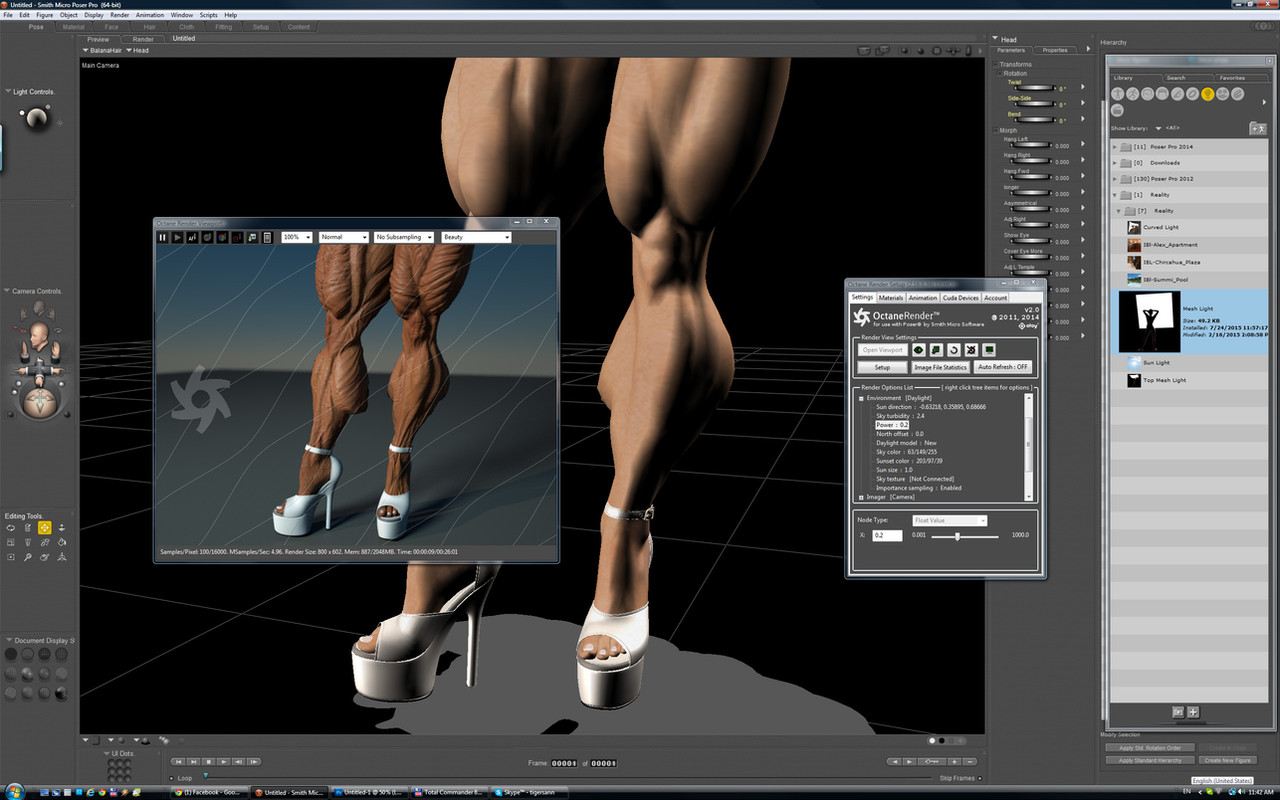Switch to the Properties tab in Head panel
Screen dimensions: 1280x800
1055,50
